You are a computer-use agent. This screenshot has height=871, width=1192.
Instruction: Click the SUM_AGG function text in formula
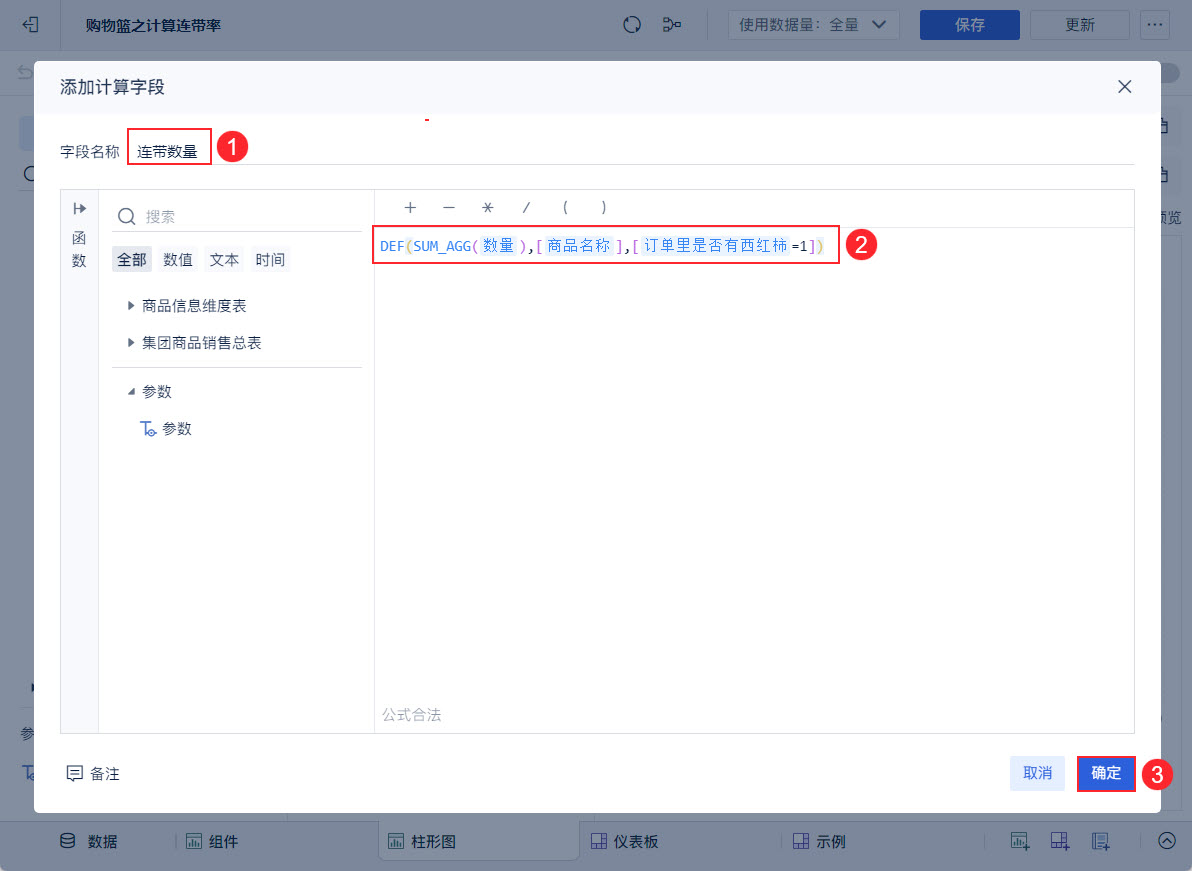point(442,246)
